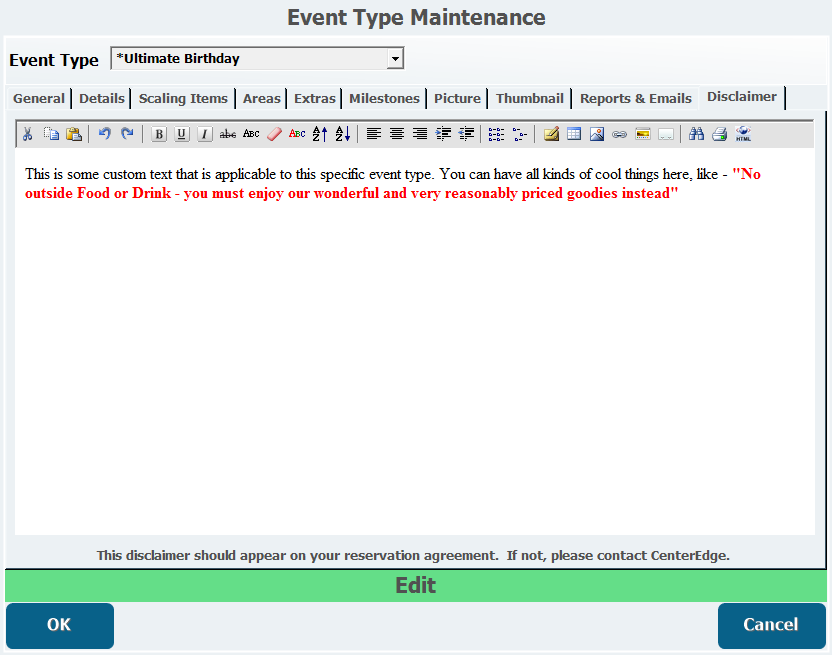Click the Paste clipboard icon
Image resolution: width=832 pixels, height=655 pixels.
[x=73, y=134]
